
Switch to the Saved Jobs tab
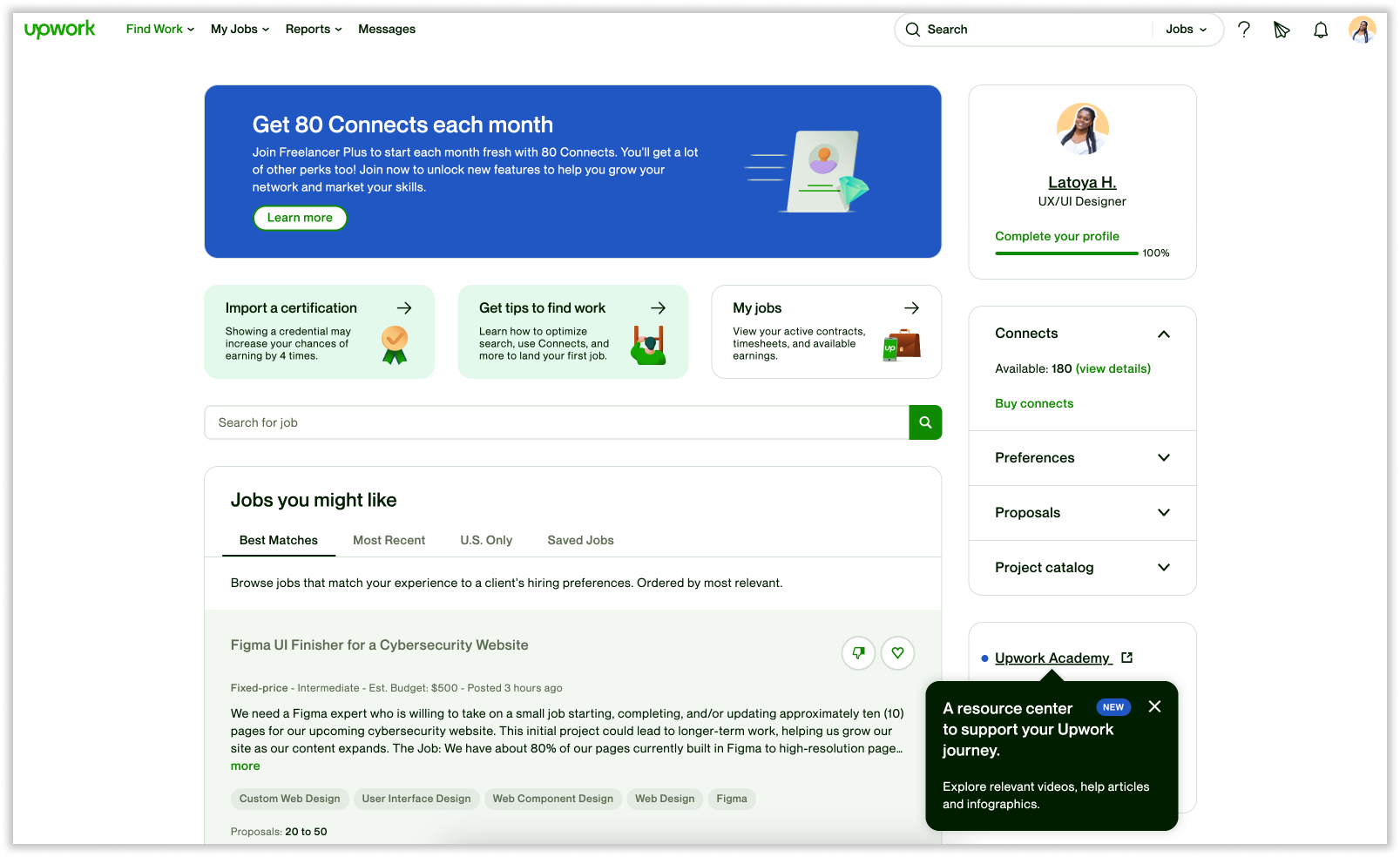[x=581, y=540]
